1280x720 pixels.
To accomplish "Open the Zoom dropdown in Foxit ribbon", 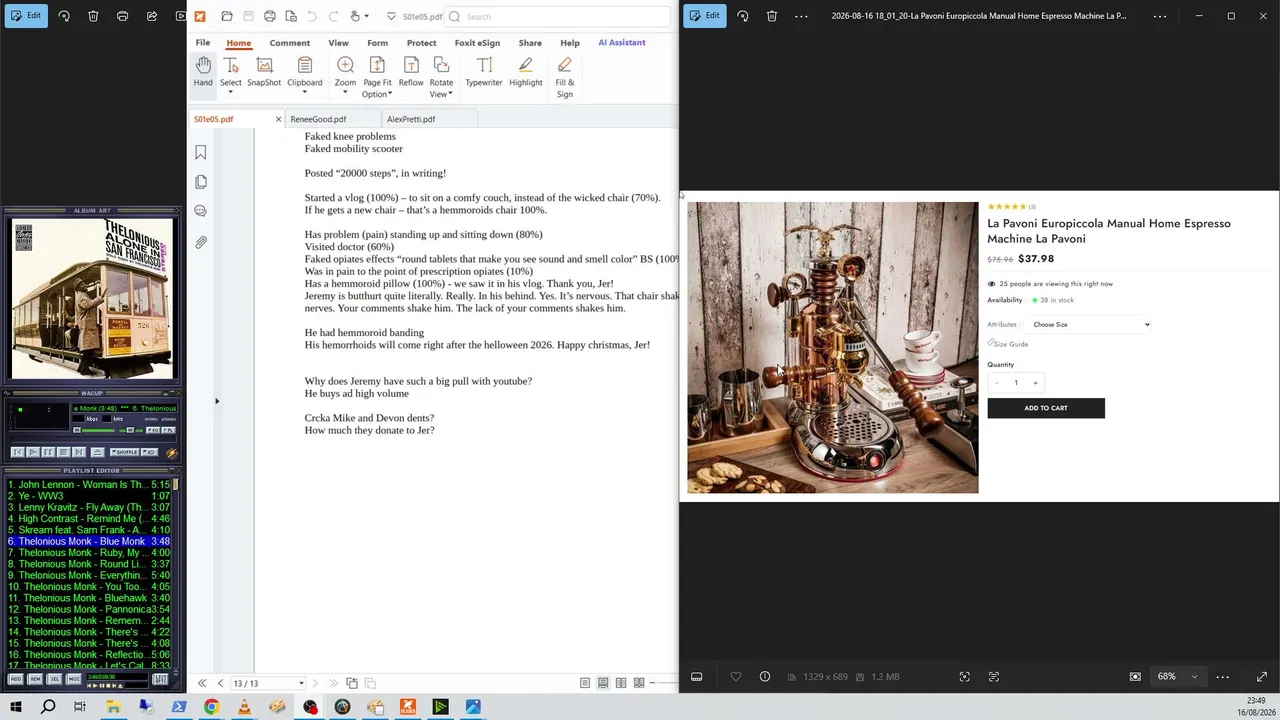I will coord(345,93).
